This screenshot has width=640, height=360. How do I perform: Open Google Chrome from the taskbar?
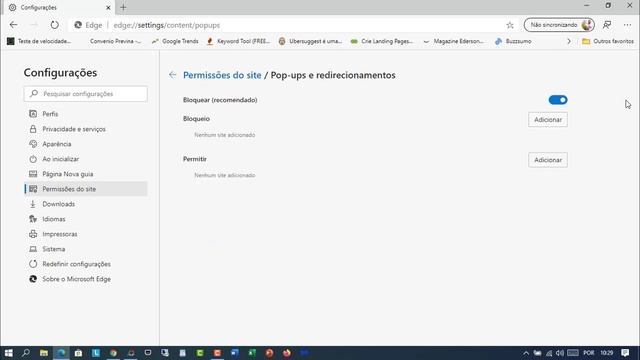[113, 353]
